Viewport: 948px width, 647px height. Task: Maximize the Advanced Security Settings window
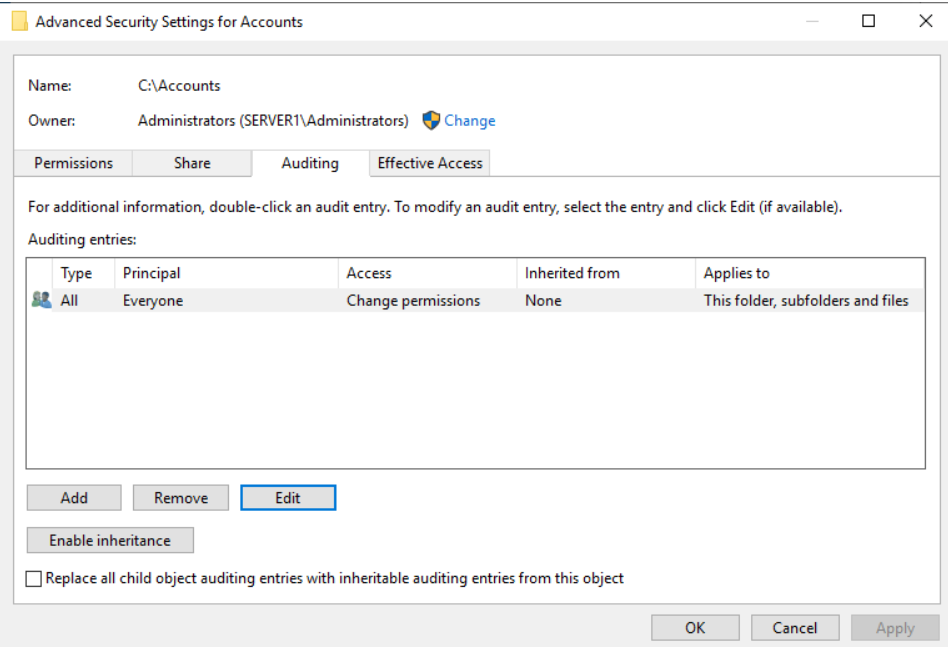pyautogui.click(x=868, y=21)
